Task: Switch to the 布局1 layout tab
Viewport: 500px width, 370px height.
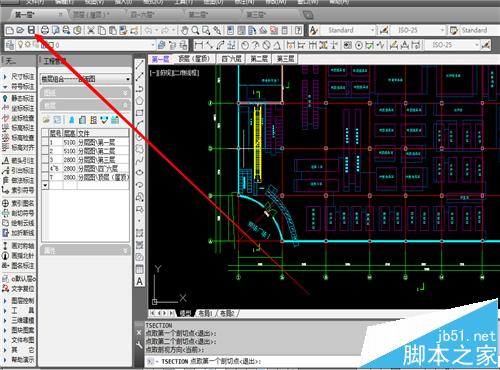Action: 205,313
